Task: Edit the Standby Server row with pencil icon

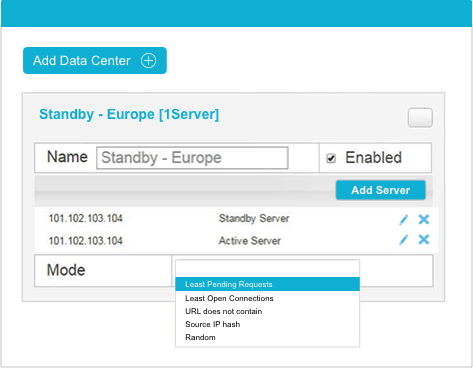Action: (403, 220)
